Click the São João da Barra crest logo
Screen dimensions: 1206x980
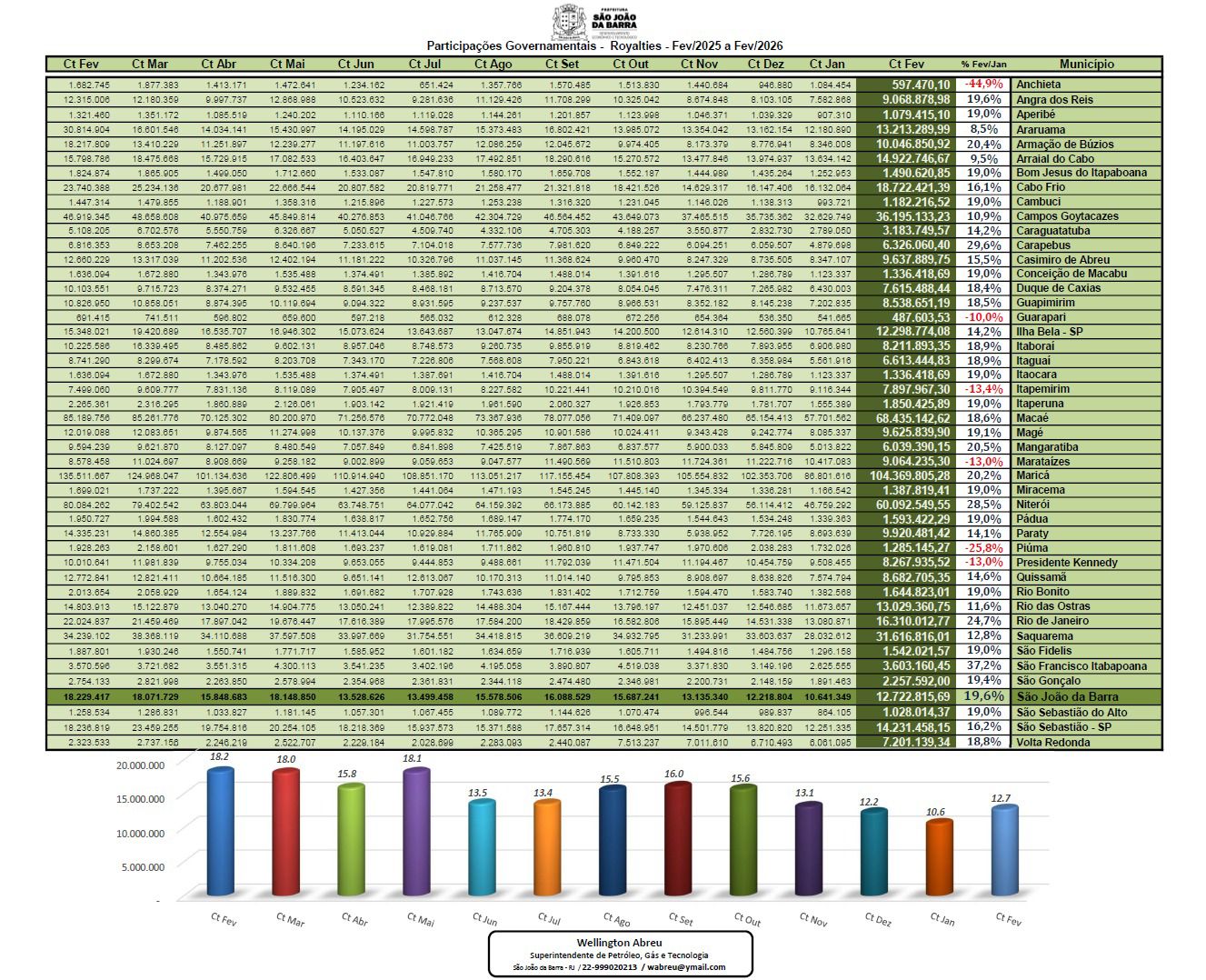coord(569,20)
